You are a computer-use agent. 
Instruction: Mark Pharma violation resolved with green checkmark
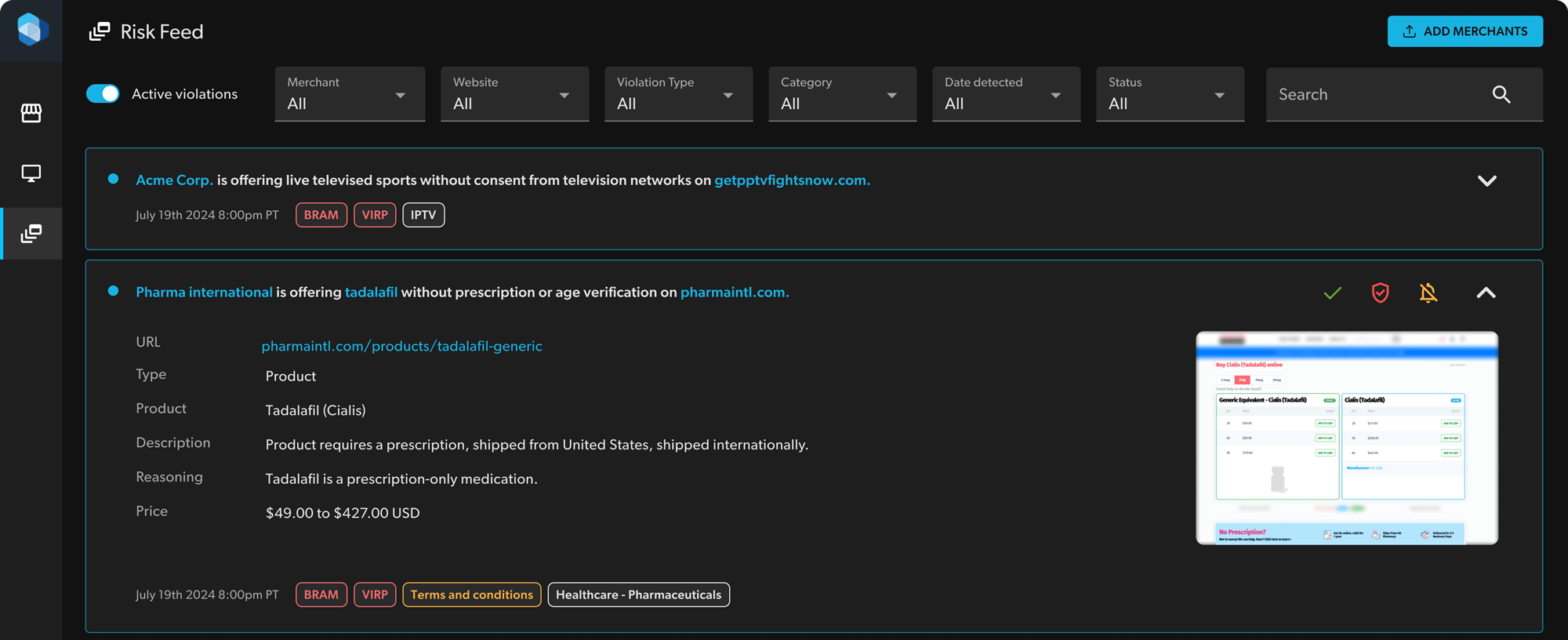click(x=1332, y=293)
